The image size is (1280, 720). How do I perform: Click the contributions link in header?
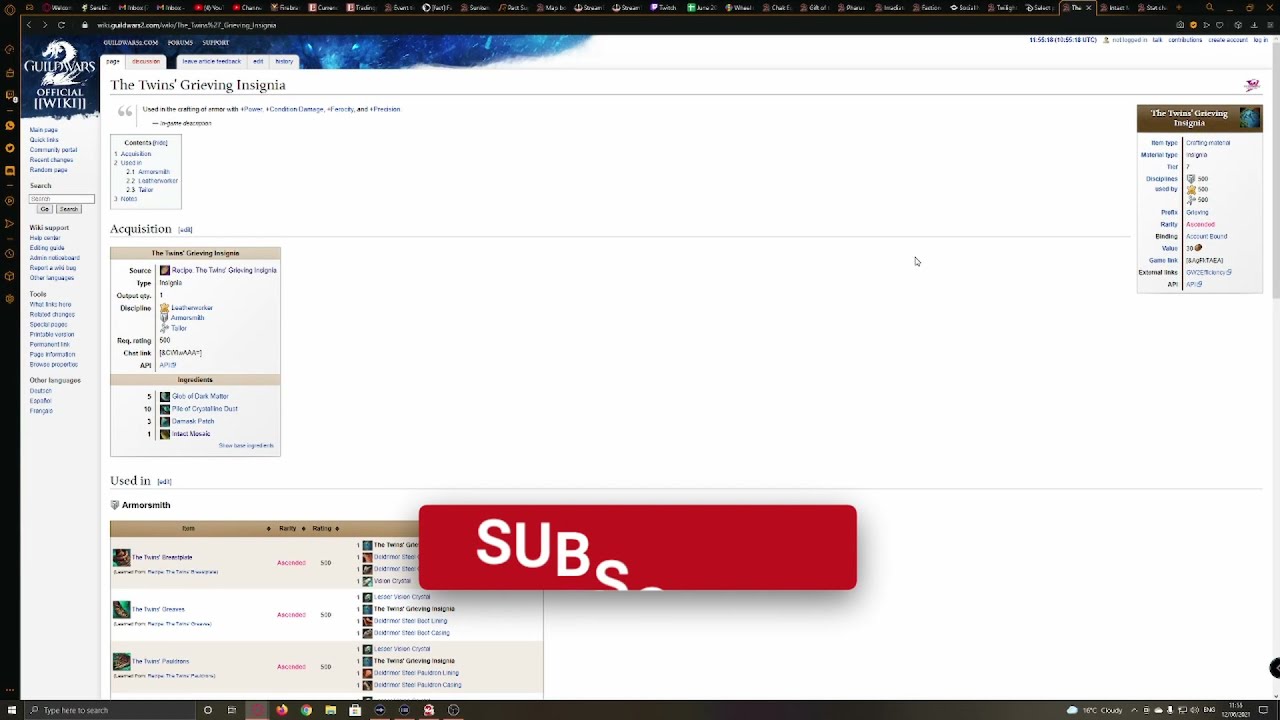point(1185,40)
